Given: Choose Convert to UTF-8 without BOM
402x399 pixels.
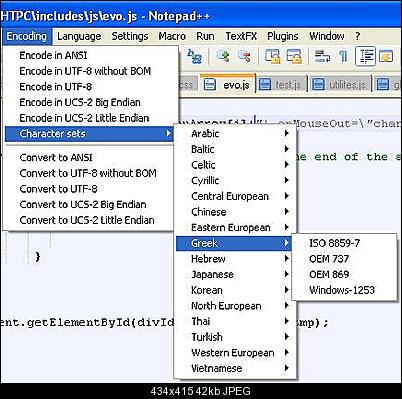Looking at the screenshot, I should coord(89,173).
